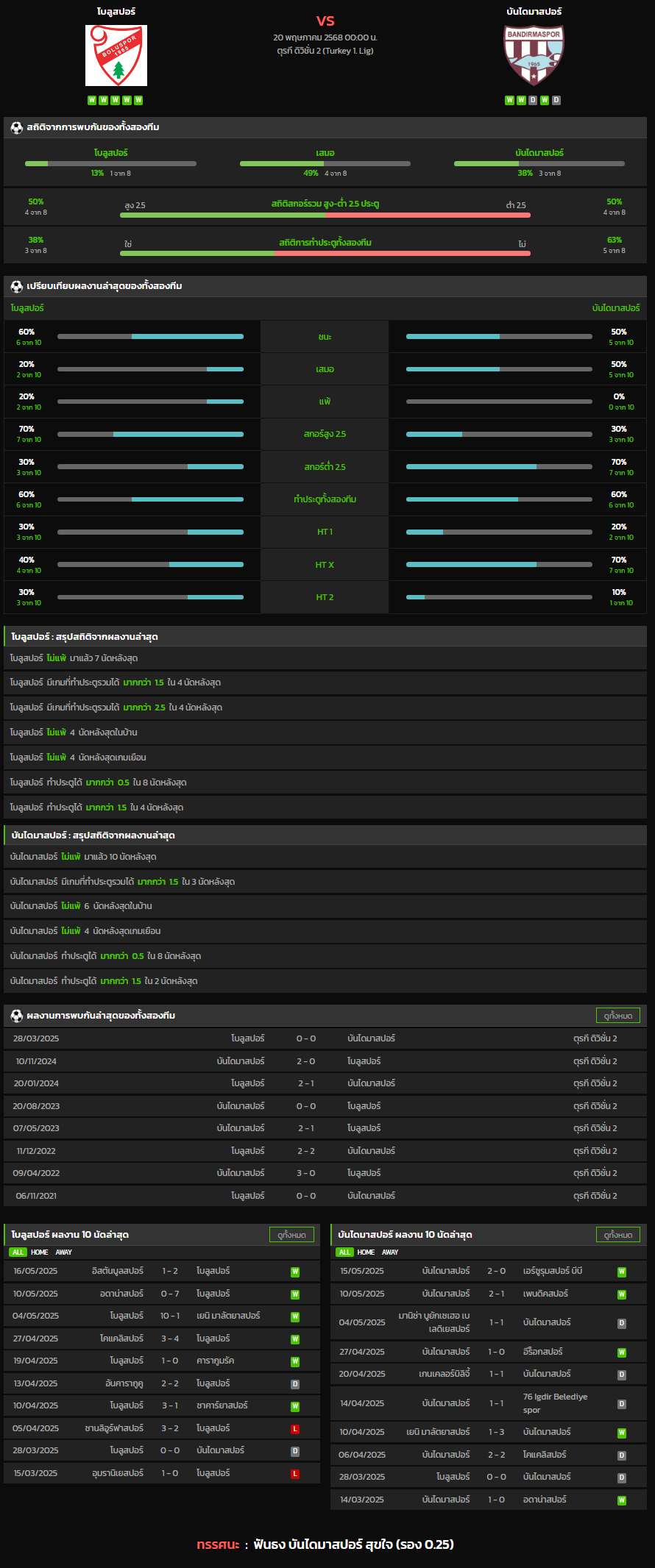Click the Bandirmaspor team crest
This screenshot has height=1568, width=655.
coord(534,55)
